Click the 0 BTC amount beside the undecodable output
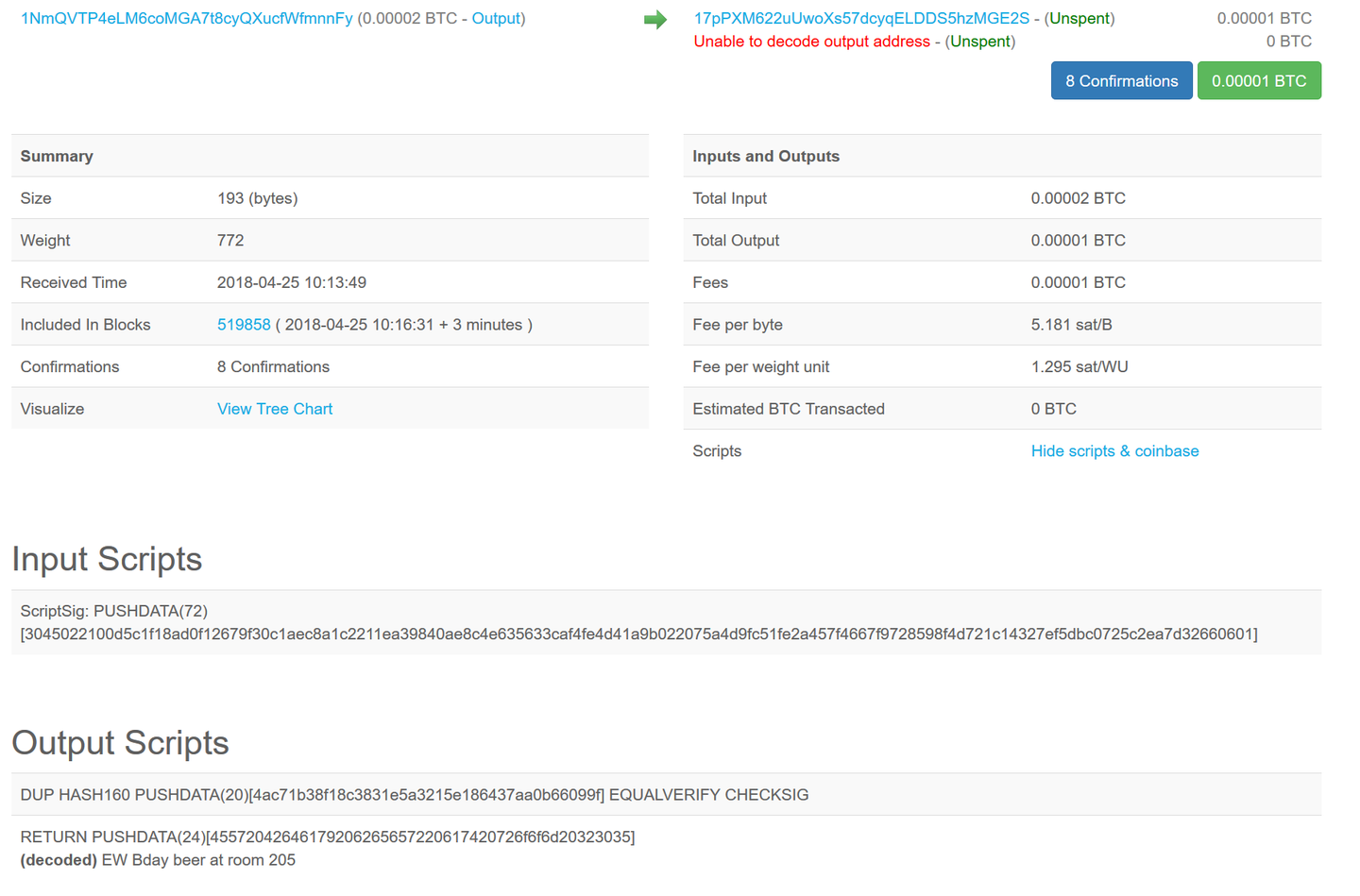Image resolution: width=1360 pixels, height=896 pixels. pyautogui.click(x=1289, y=42)
